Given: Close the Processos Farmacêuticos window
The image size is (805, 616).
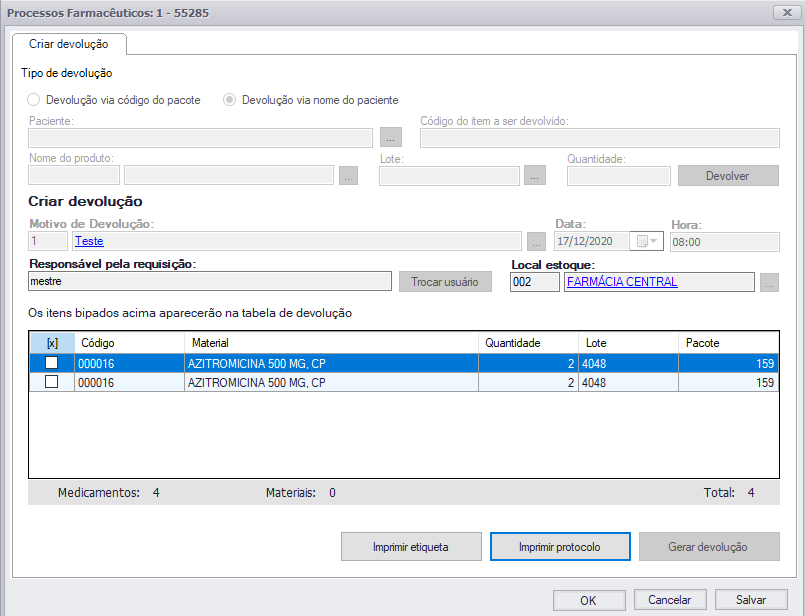Looking at the screenshot, I should click(787, 12).
